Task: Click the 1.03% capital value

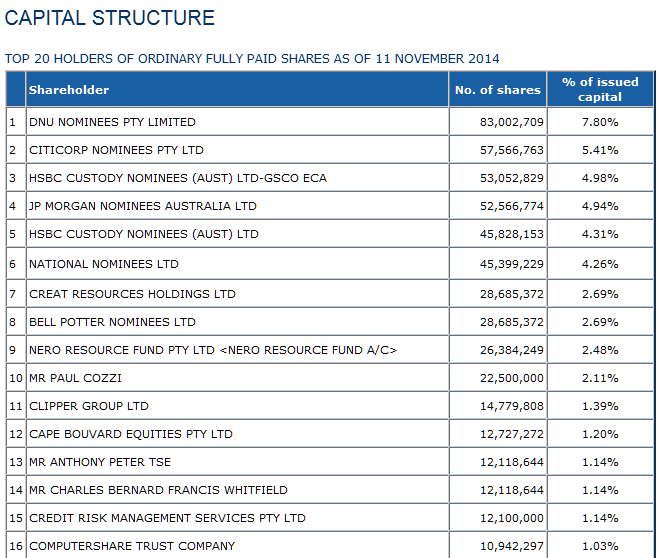Action: tap(600, 546)
